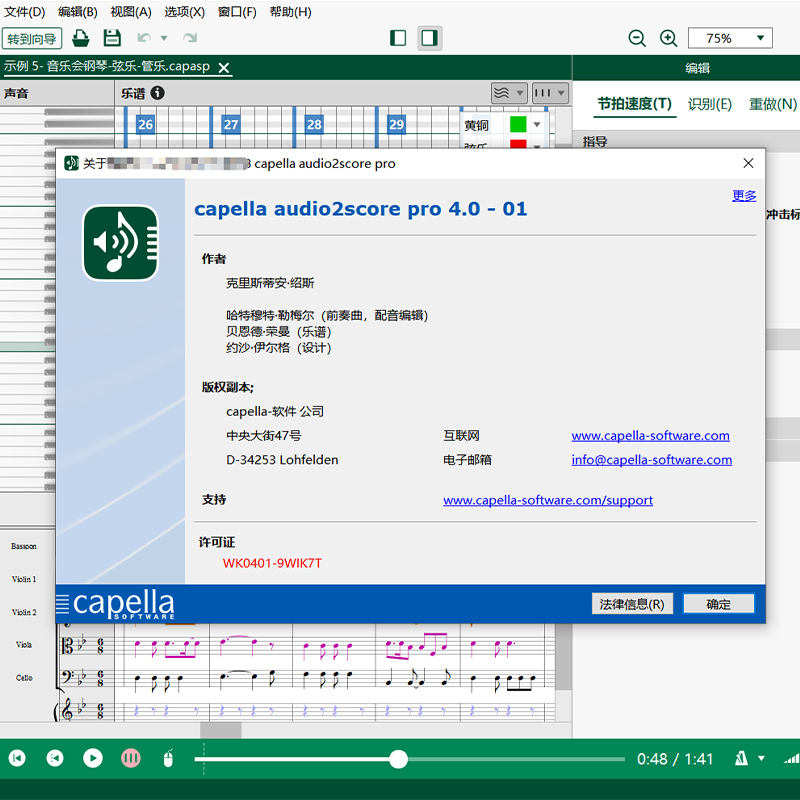Viewport: 800px width, 800px height.
Task: Click the skip to start playback icon
Action: 17,758
